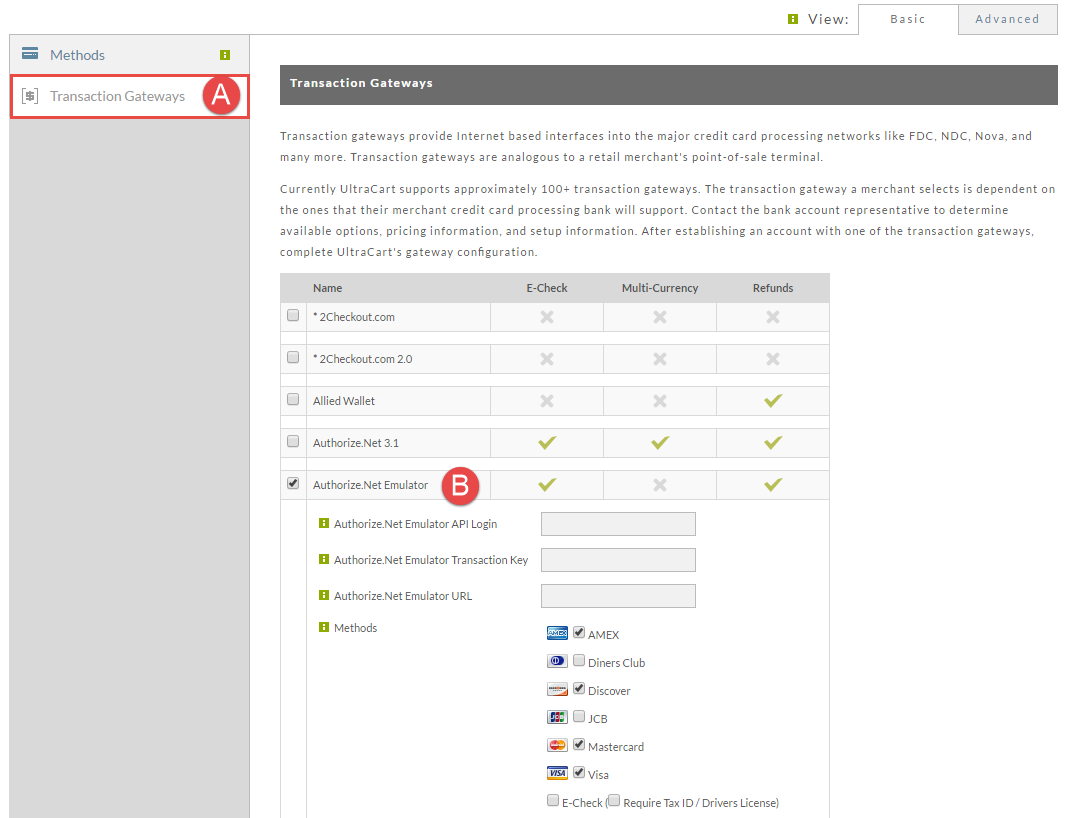Screen dimensions: 1073x818
Task: Enable the Authorize.Net 3.1 gateway checkbox
Action: pyautogui.click(x=293, y=442)
